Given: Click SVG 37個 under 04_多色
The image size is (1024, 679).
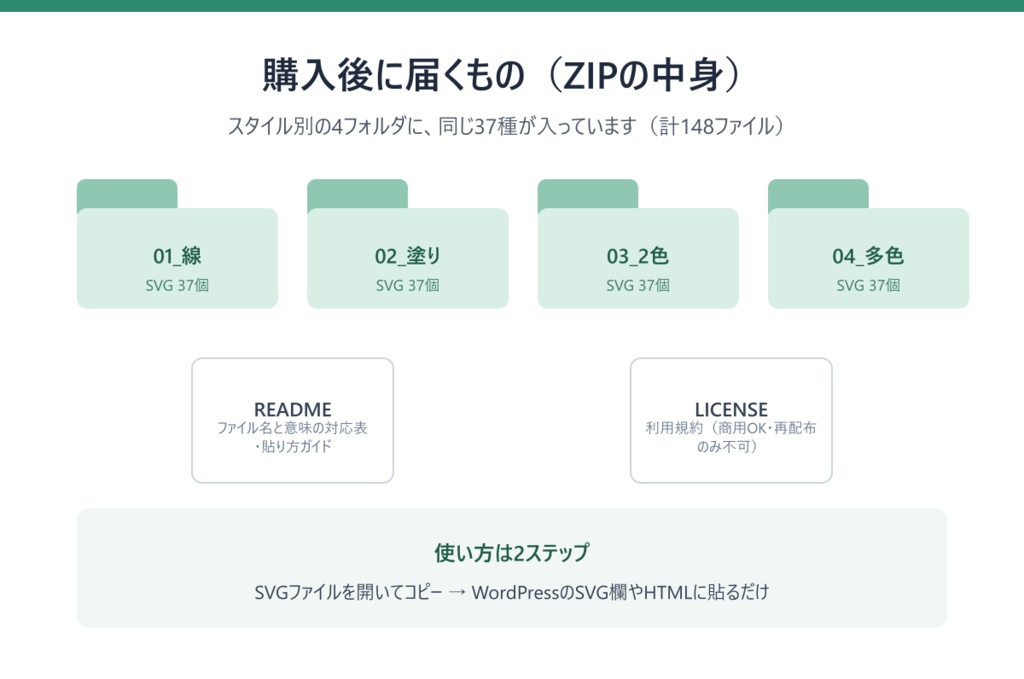Looking at the screenshot, I should (x=869, y=285).
